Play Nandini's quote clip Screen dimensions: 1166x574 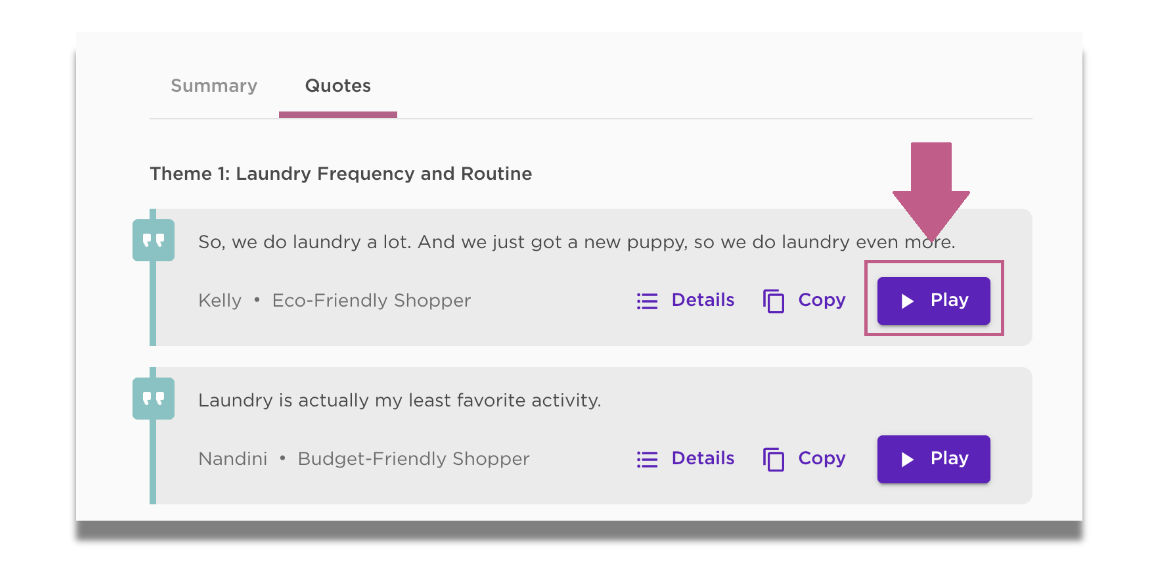tap(933, 459)
